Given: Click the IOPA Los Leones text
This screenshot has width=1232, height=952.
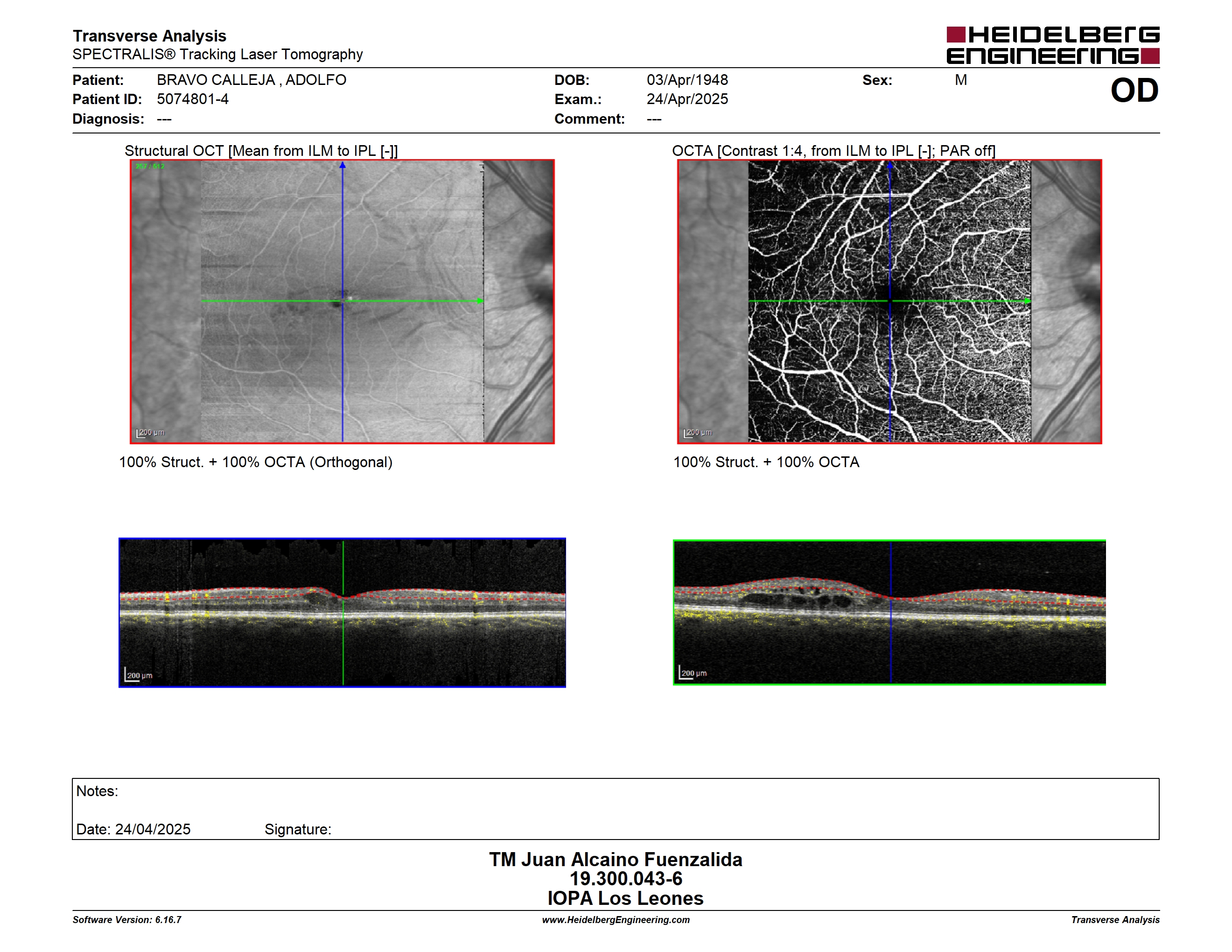Looking at the screenshot, I should [x=626, y=898].
